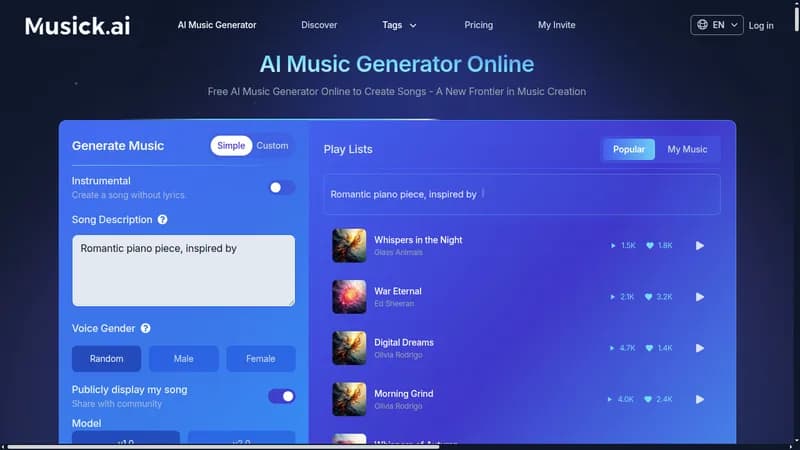The width and height of the screenshot is (800, 450).
Task: Select Female voice gender
Action: point(261,359)
